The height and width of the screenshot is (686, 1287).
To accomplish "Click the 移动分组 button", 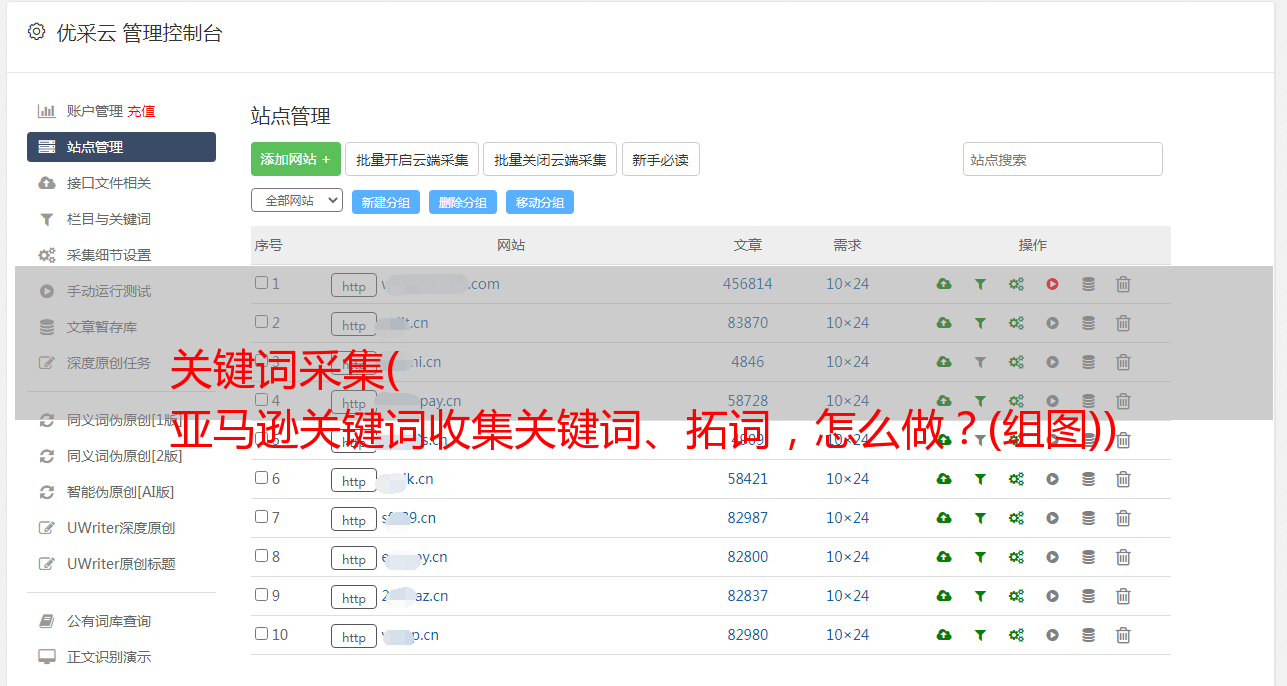I will (540, 202).
